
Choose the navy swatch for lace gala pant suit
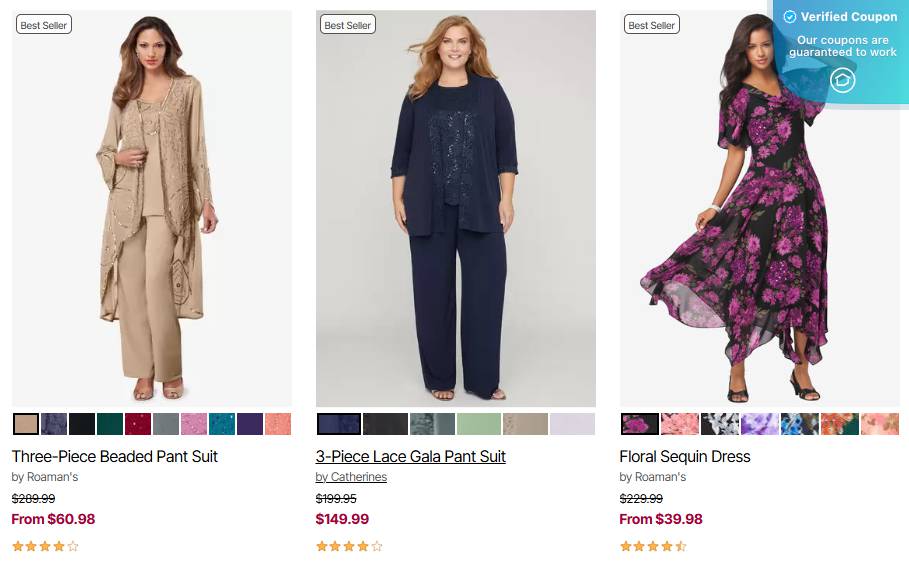[339, 424]
